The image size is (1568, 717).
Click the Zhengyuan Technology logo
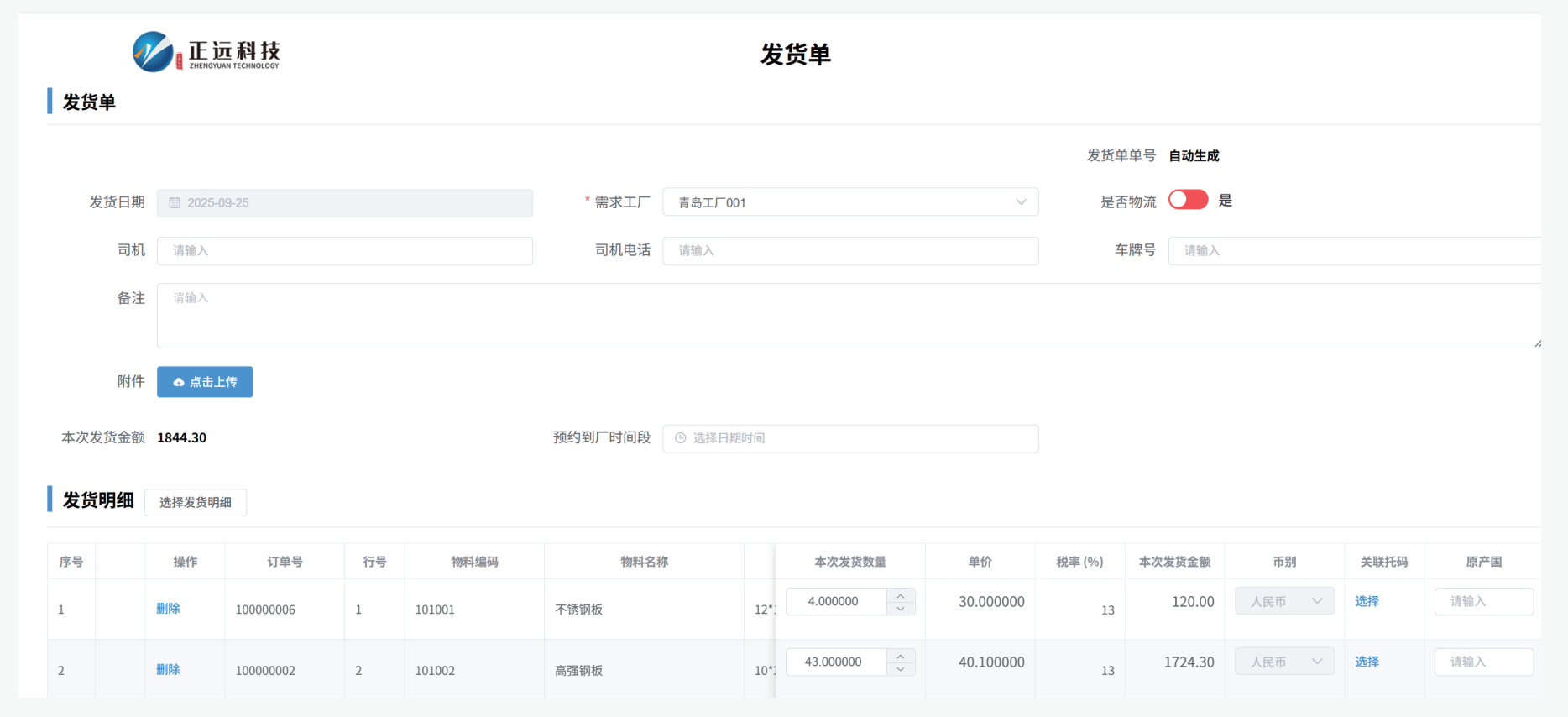pyautogui.click(x=206, y=52)
